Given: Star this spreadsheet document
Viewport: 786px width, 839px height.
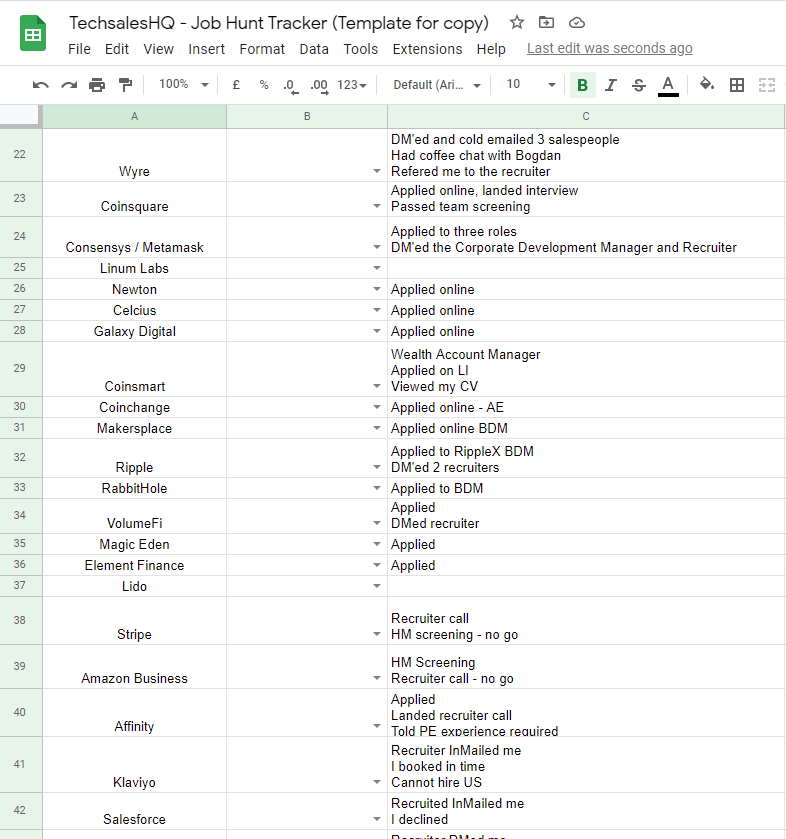Looking at the screenshot, I should (516, 22).
